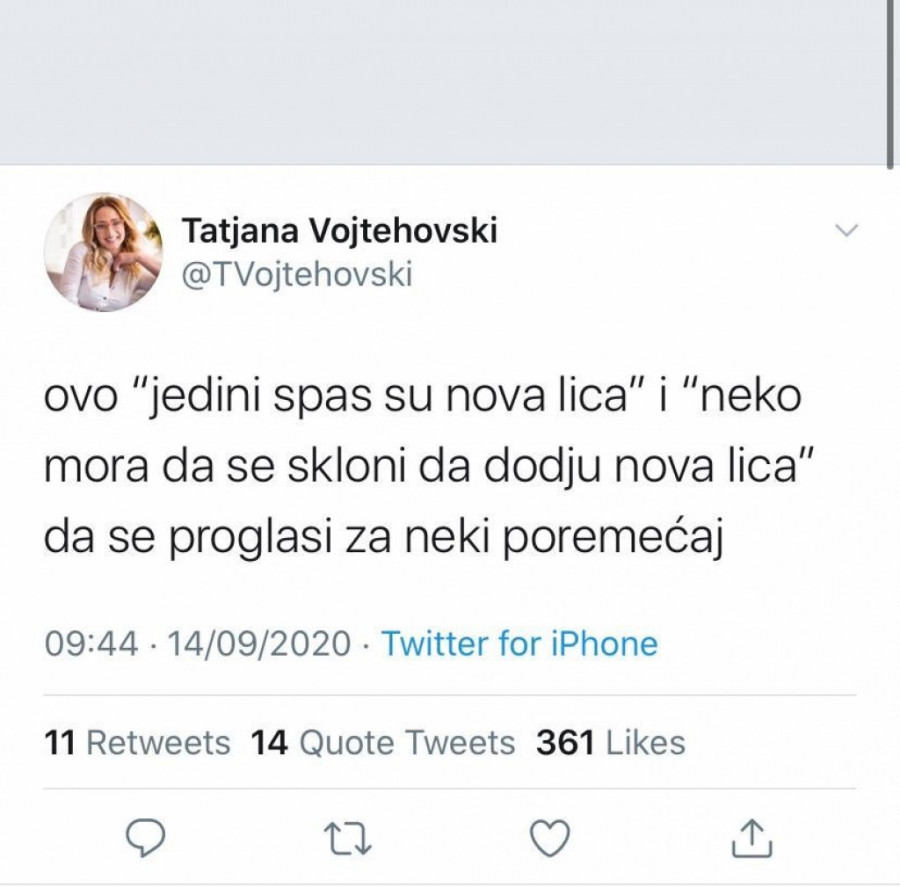Show the 14 Quote Tweets
The image size is (900, 887).
(x=383, y=743)
